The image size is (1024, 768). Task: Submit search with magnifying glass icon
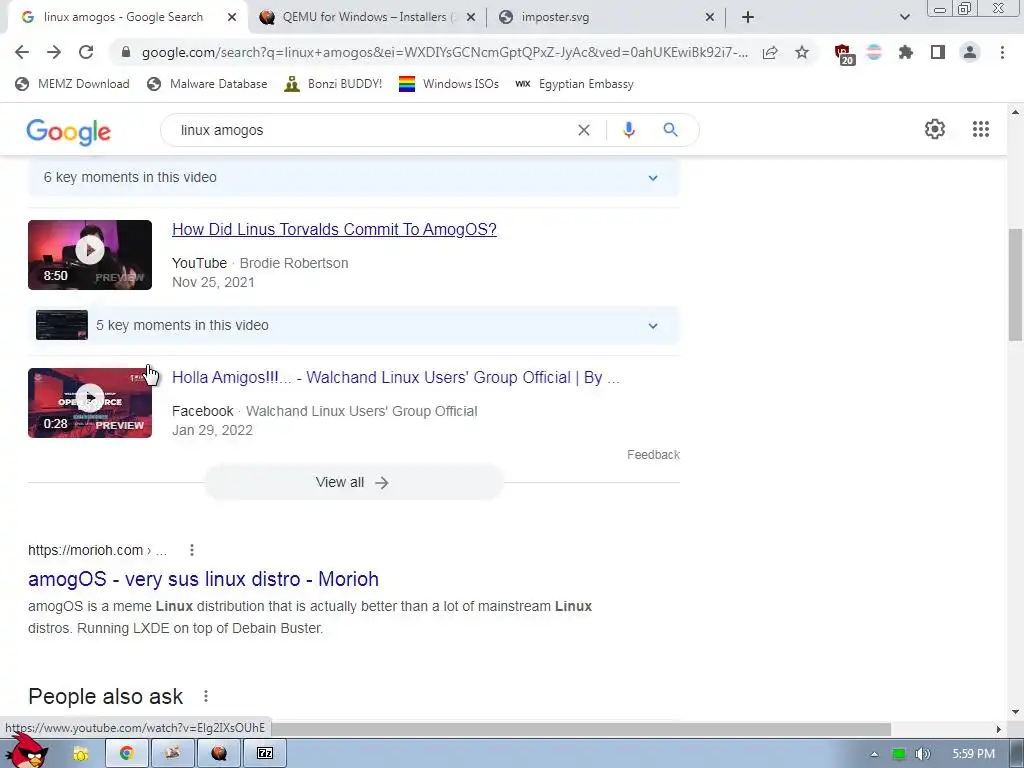[x=670, y=130]
